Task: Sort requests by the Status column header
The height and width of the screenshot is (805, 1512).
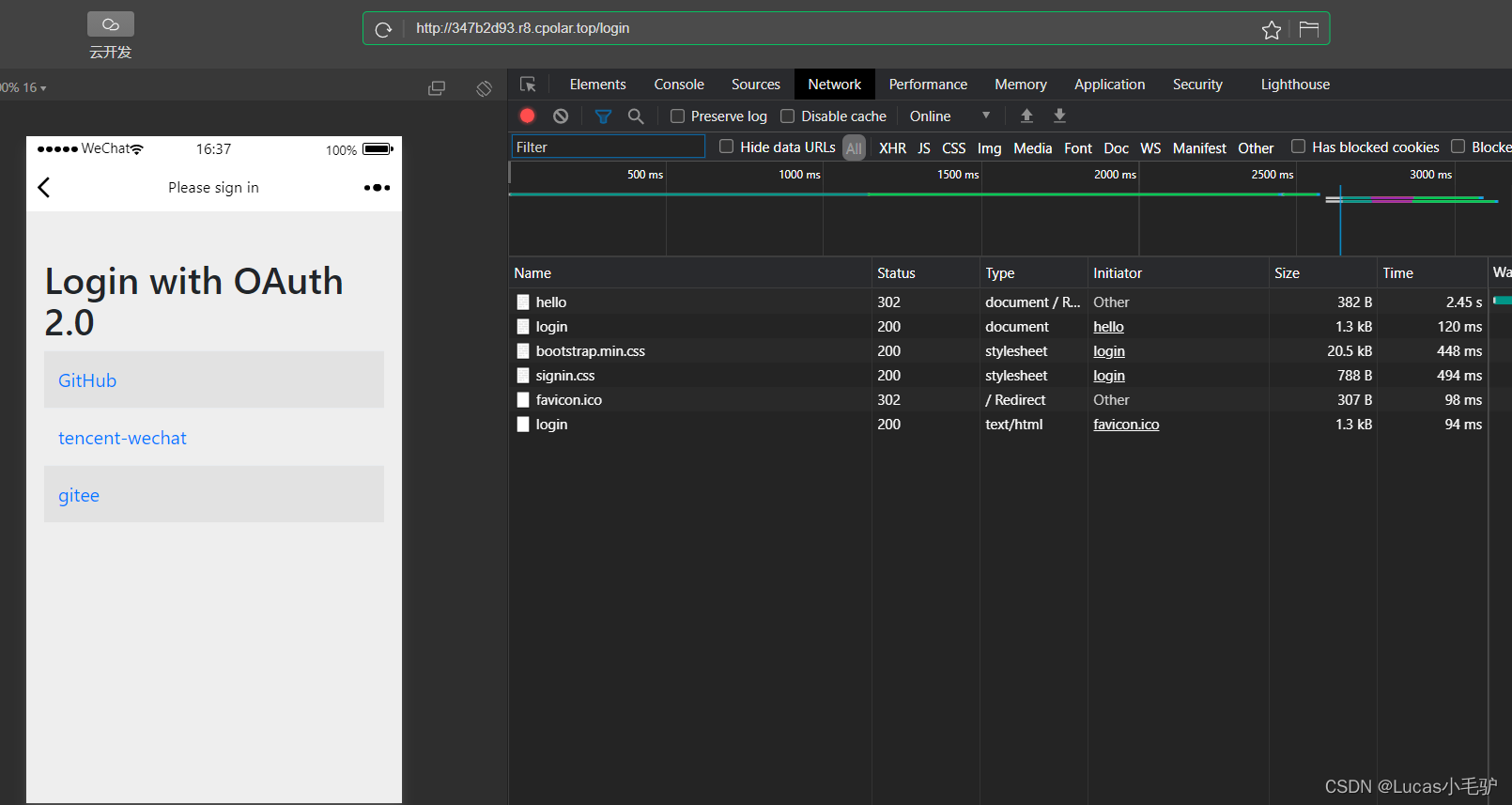Action: 926,273
